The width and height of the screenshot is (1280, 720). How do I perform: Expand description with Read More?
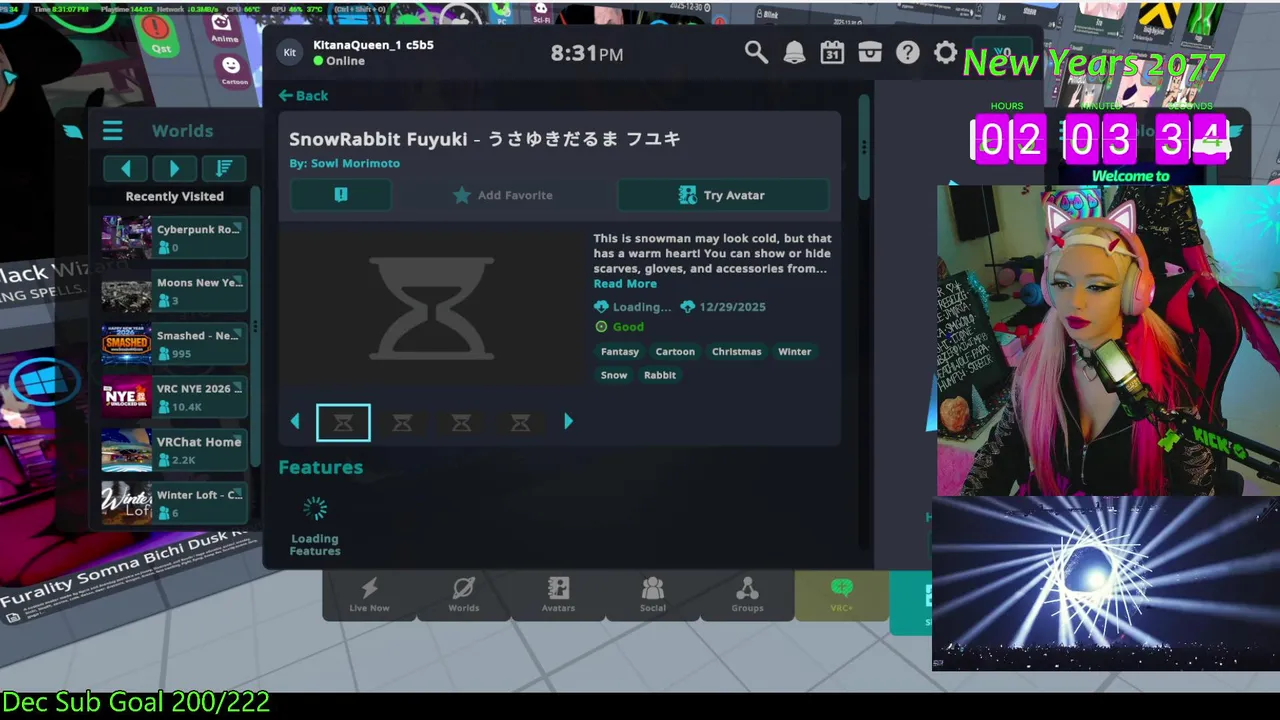[x=625, y=284]
